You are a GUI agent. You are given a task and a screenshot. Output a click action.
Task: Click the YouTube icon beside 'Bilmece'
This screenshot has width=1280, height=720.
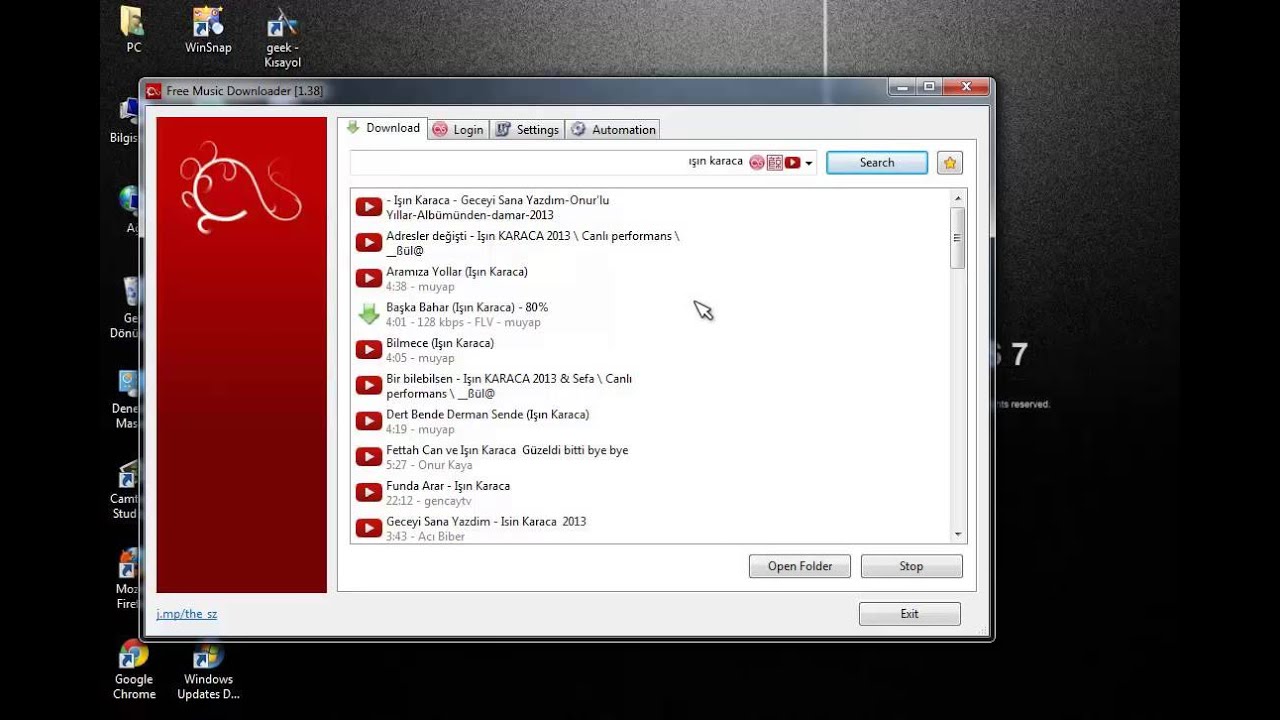369,349
